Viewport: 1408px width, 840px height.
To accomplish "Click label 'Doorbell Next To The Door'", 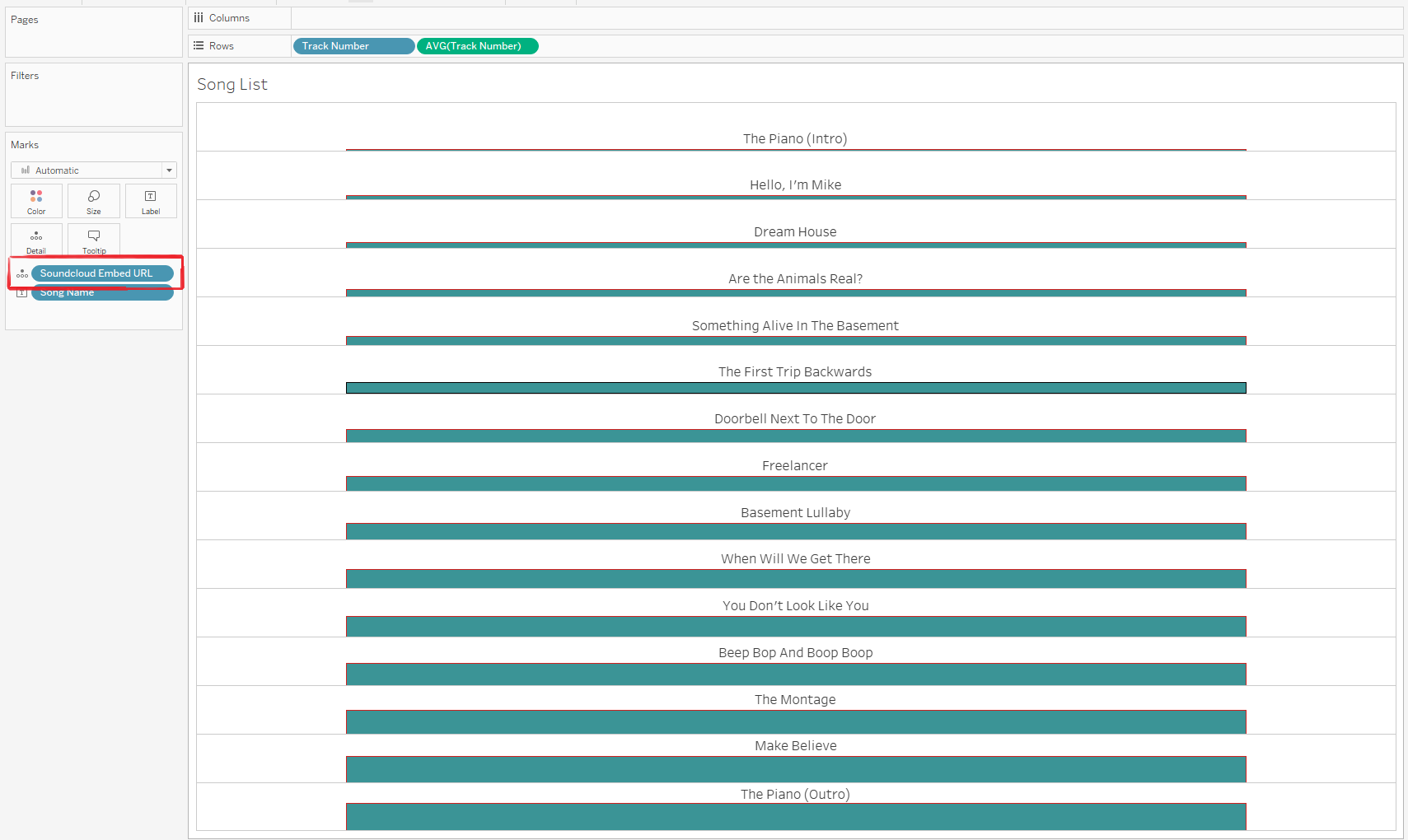I will coord(795,419).
